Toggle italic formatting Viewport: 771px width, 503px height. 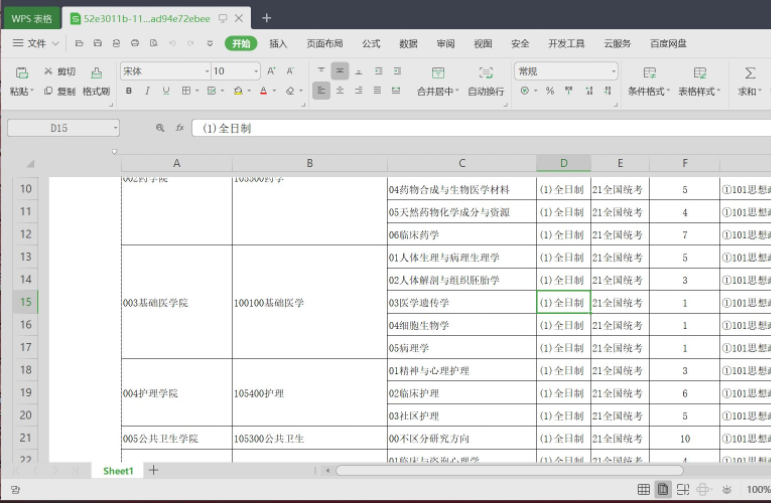tap(147, 91)
